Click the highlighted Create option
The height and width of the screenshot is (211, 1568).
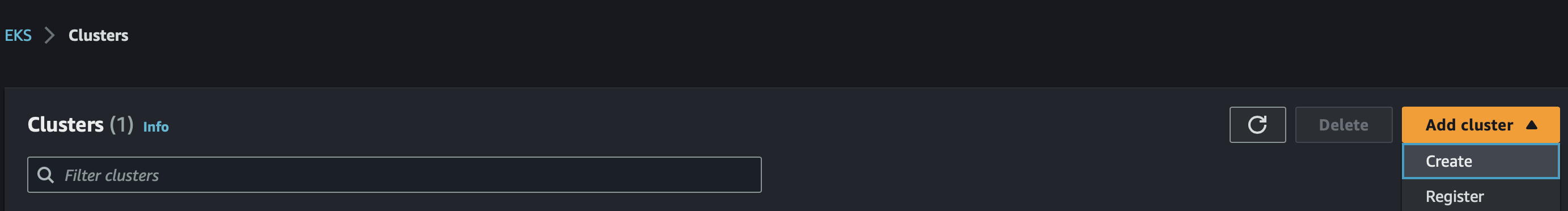(1480, 161)
